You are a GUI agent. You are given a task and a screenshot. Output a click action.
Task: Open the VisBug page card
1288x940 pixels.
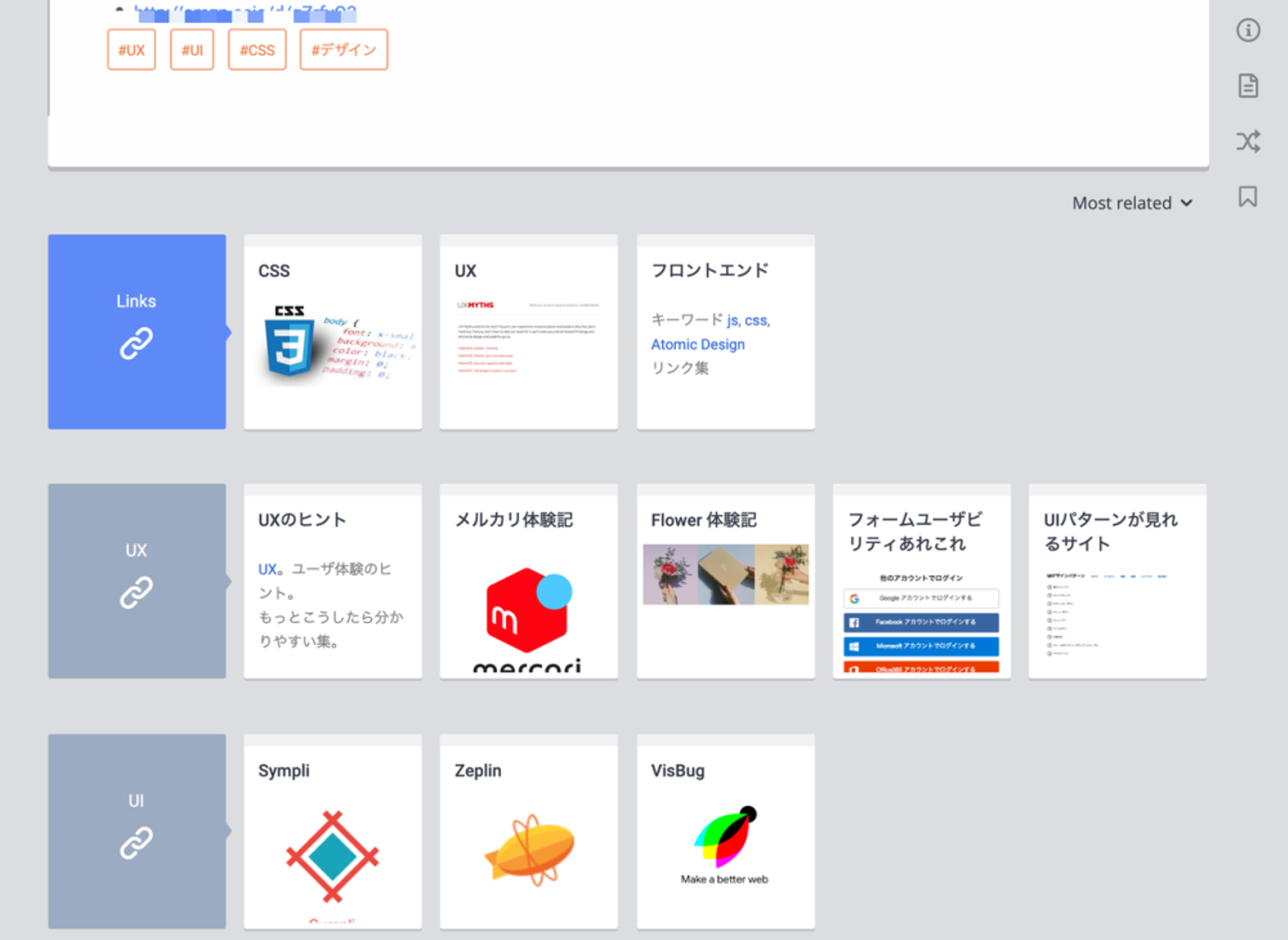(725, 832)
